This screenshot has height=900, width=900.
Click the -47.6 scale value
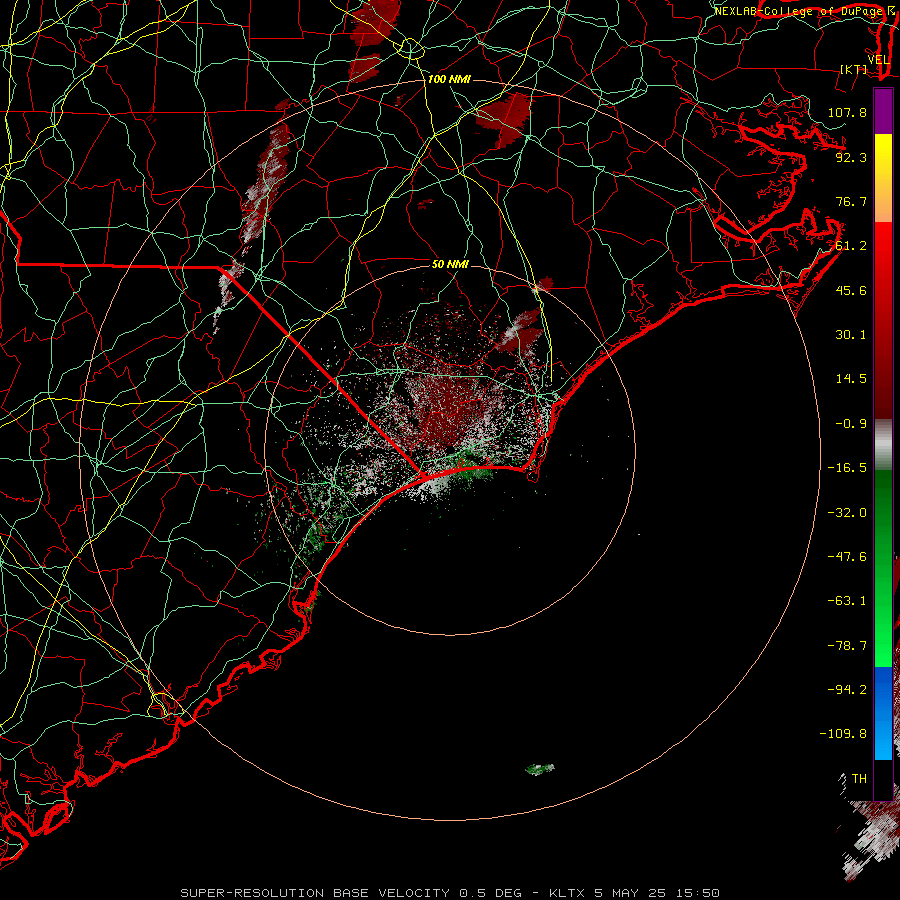[x=847, y=557]
